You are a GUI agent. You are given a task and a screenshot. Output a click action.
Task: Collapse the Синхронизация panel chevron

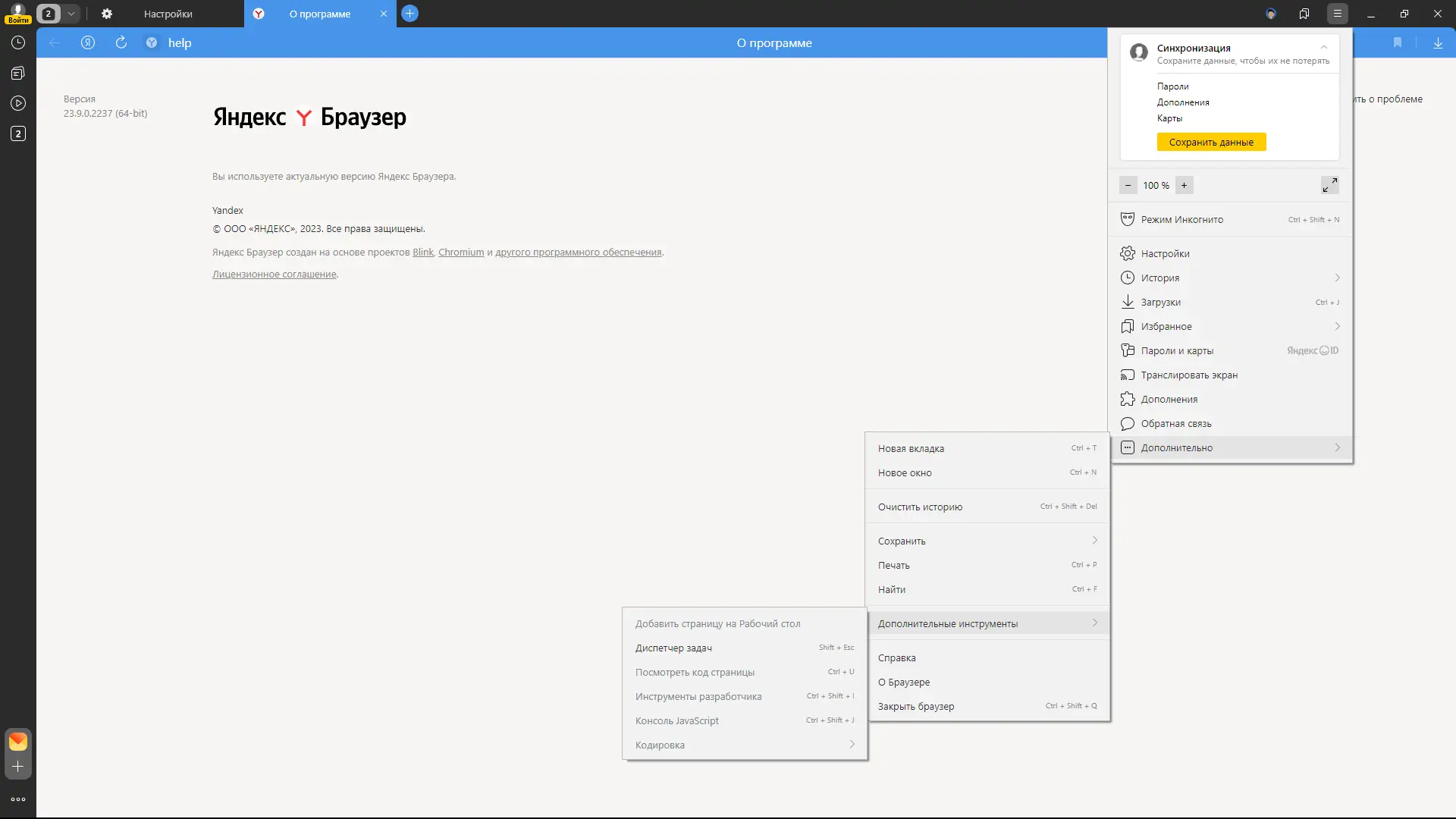click(1324, 47)
